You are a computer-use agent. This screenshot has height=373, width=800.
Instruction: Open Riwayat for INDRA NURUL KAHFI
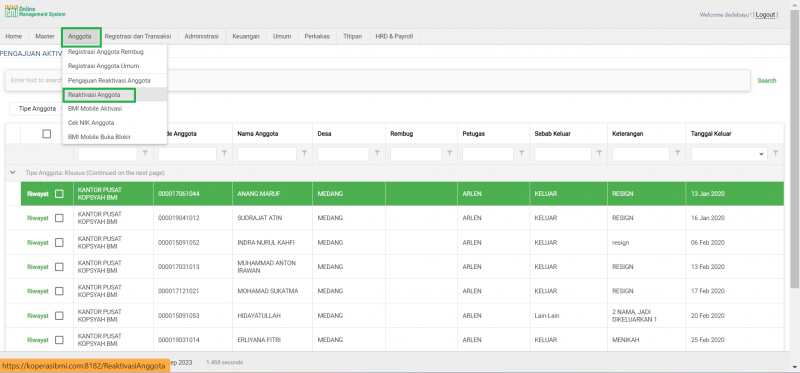coord(37,242)
